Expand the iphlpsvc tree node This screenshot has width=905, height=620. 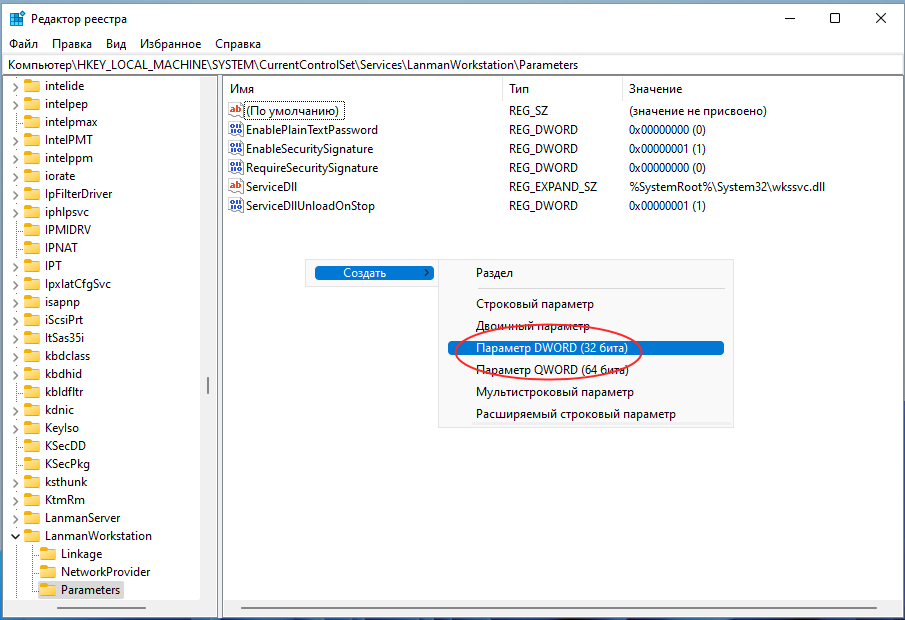pos(16,212)
